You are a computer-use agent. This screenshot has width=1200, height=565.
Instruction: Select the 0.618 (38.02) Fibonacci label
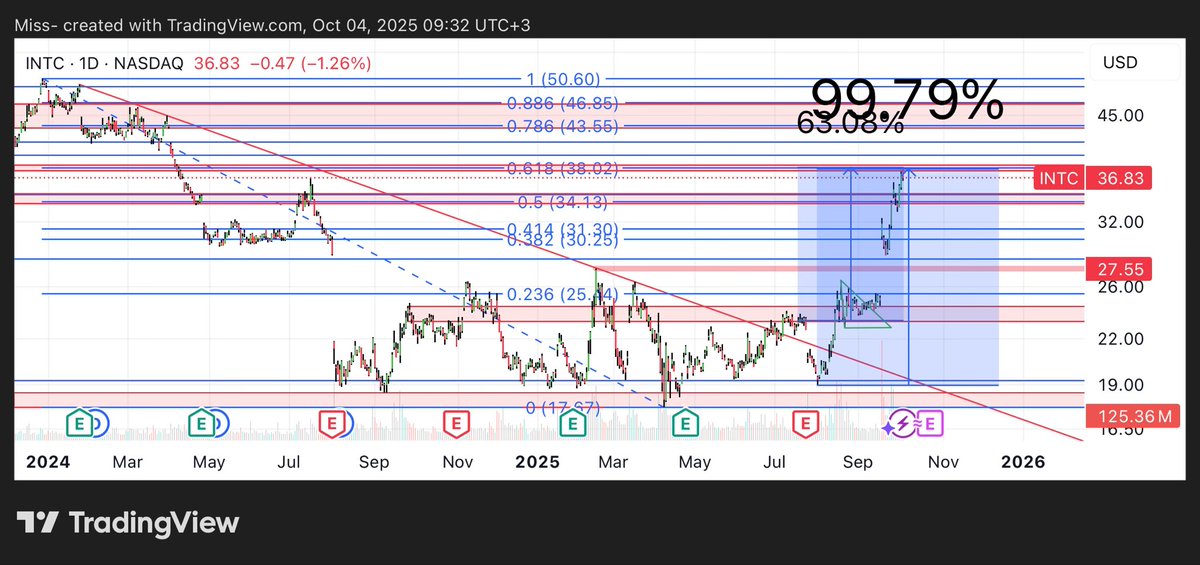pos(563,169)
